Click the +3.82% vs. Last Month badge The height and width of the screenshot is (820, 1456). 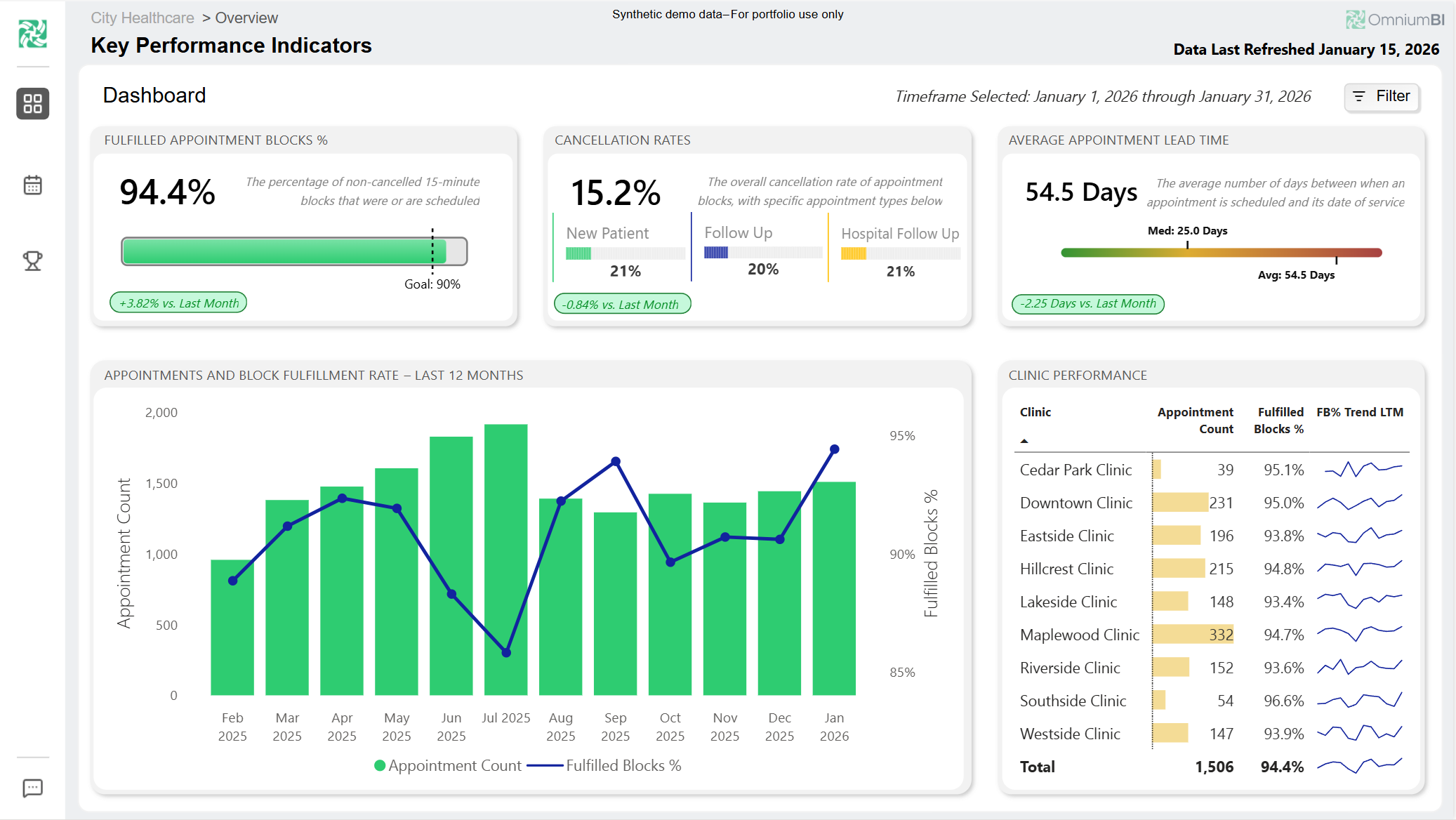[178, 302]
